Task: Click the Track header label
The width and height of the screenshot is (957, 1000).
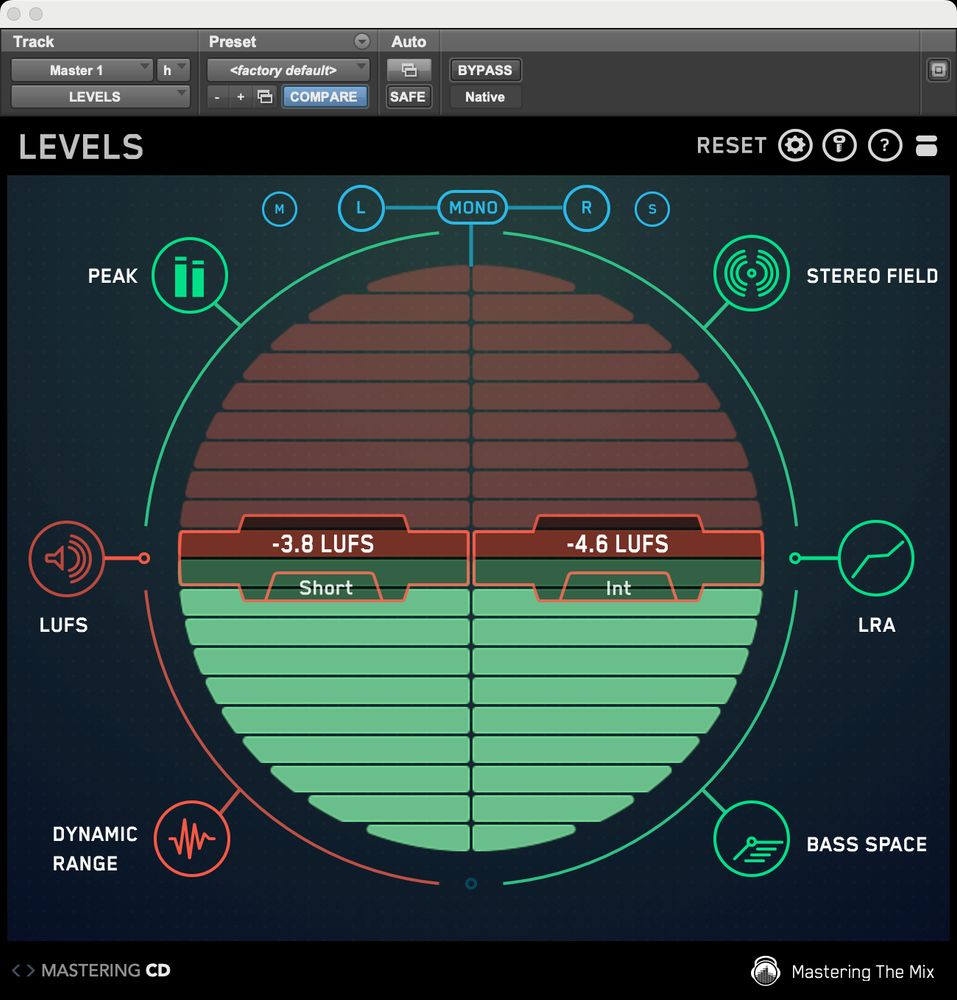Action: [34, 41]
